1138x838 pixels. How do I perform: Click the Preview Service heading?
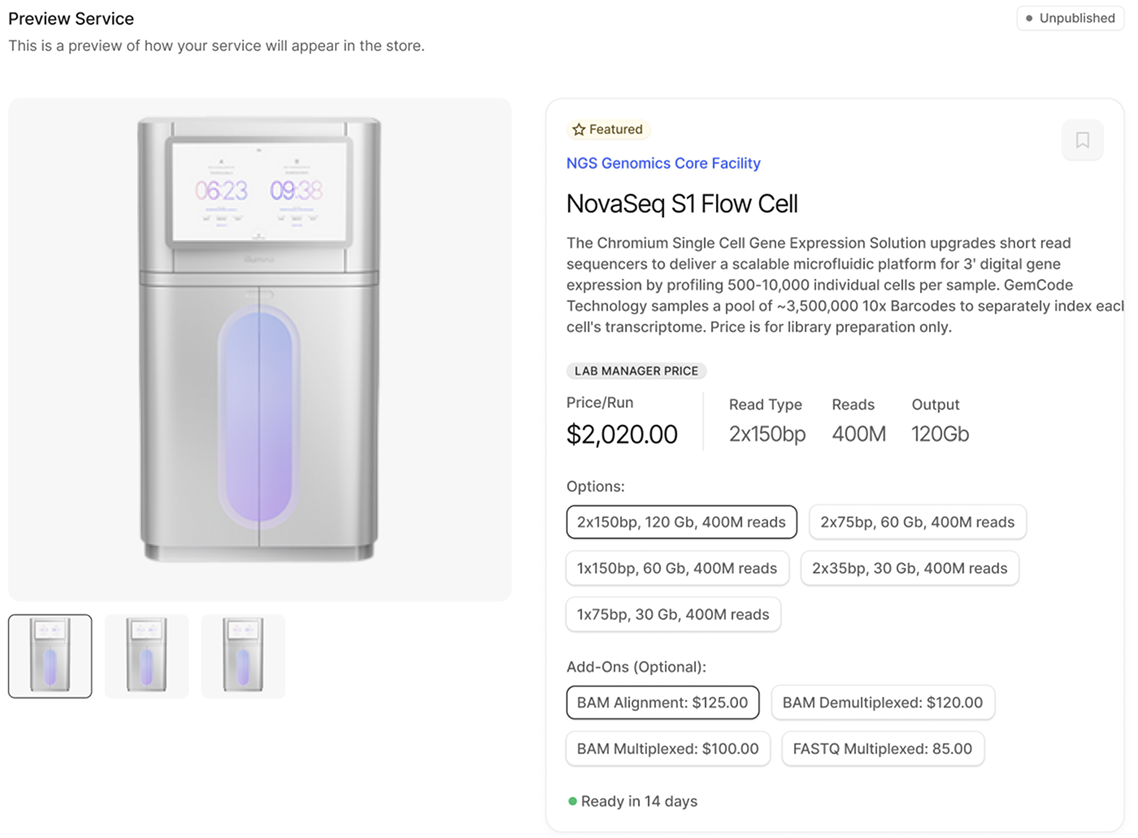(x=71, y=19)
